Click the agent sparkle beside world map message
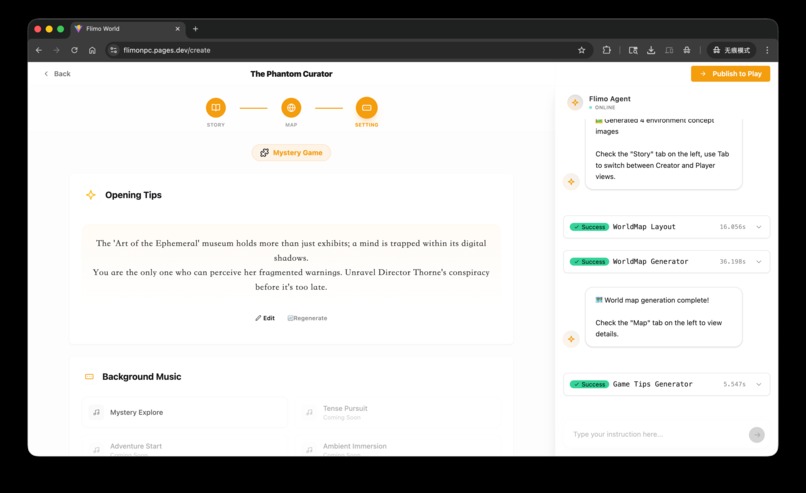 click(571, 339)
